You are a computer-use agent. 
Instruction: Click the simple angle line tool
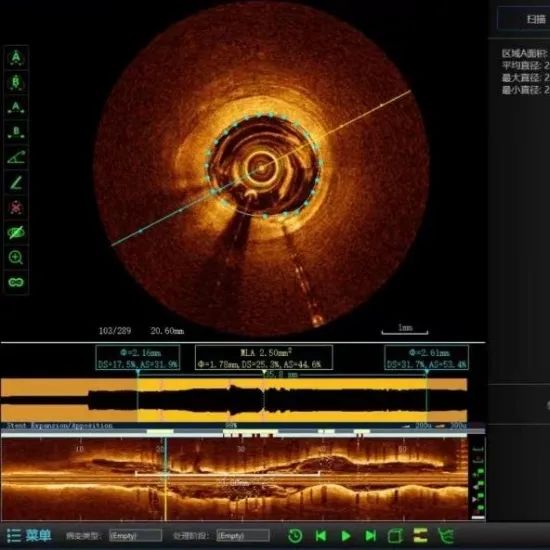16,182
